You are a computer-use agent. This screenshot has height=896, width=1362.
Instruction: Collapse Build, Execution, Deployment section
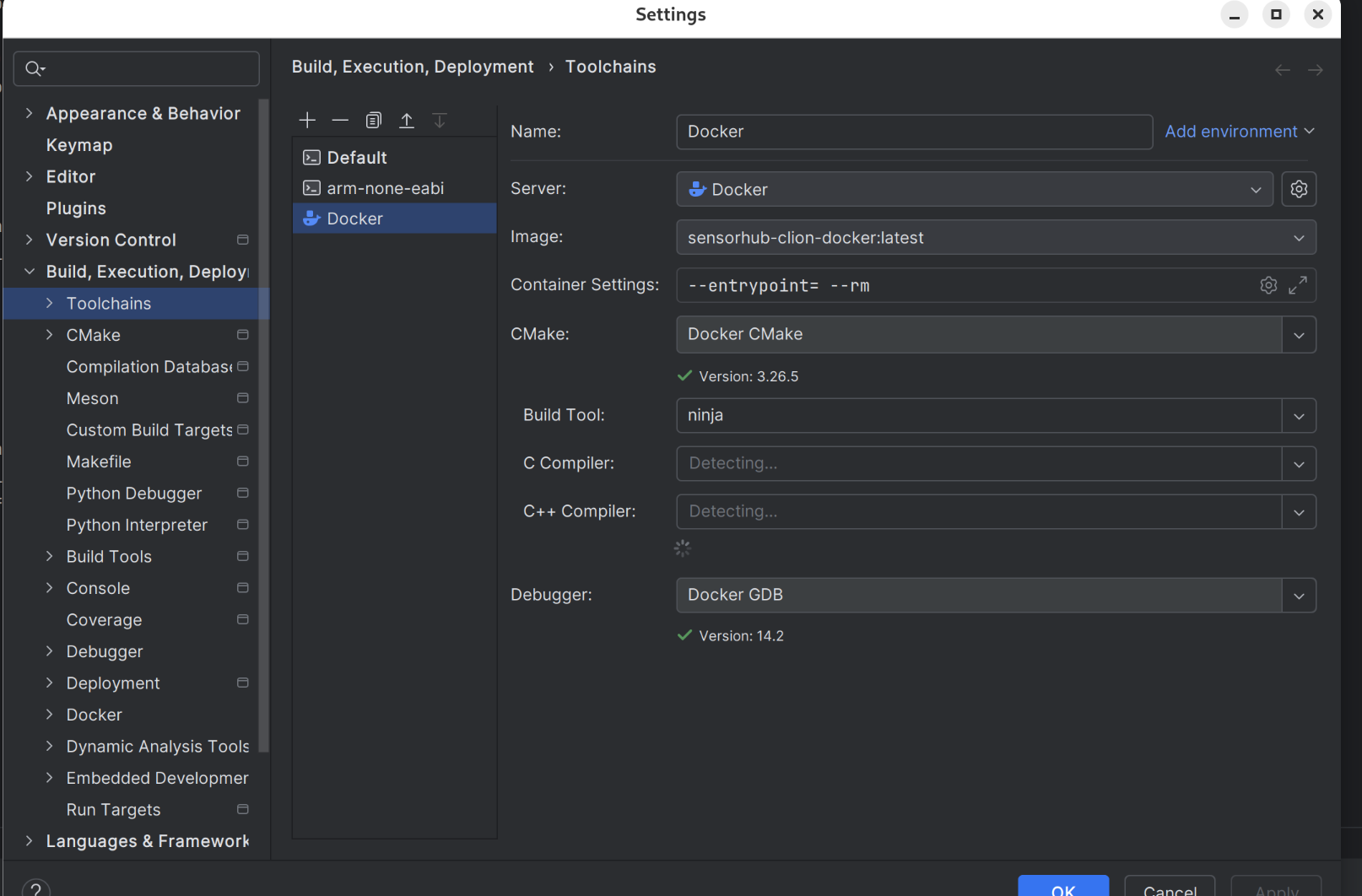[x=30, y=272]
